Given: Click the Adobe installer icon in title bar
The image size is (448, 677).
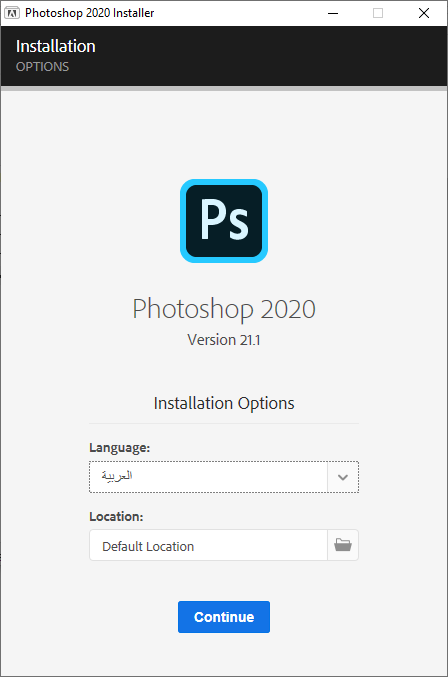Looking at the screenshot, I should point(12,13).
